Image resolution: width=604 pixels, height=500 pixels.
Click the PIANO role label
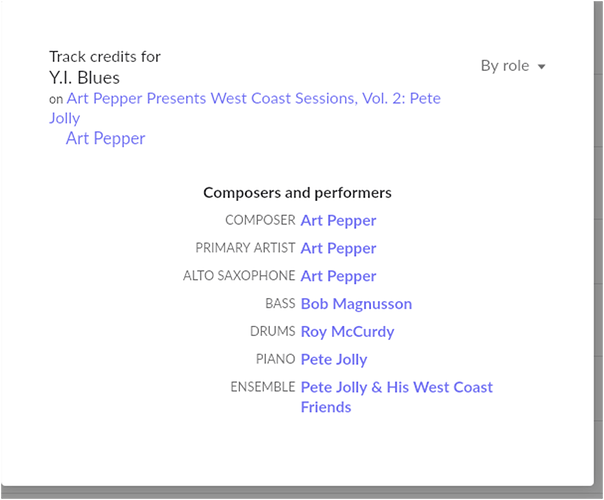[276, 359]
